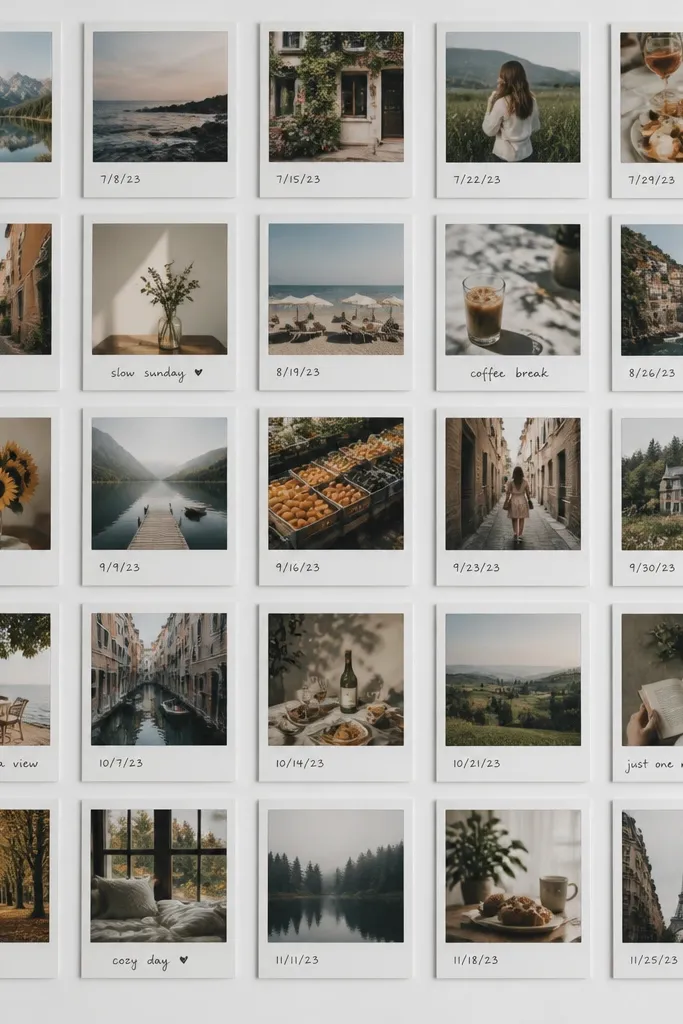Select the ivy-covered house photo dated 7/15/23
Screen dimensions: 683x1024
(x=336, y=97)
